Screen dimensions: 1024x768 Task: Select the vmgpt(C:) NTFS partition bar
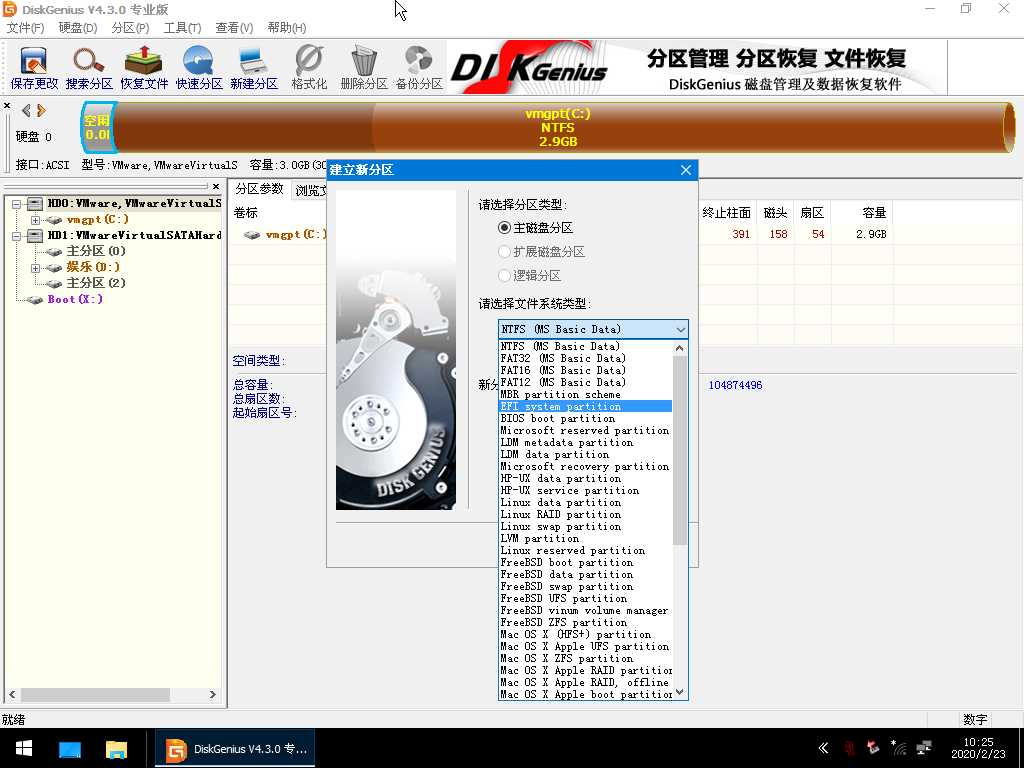[x=558, y=127]
